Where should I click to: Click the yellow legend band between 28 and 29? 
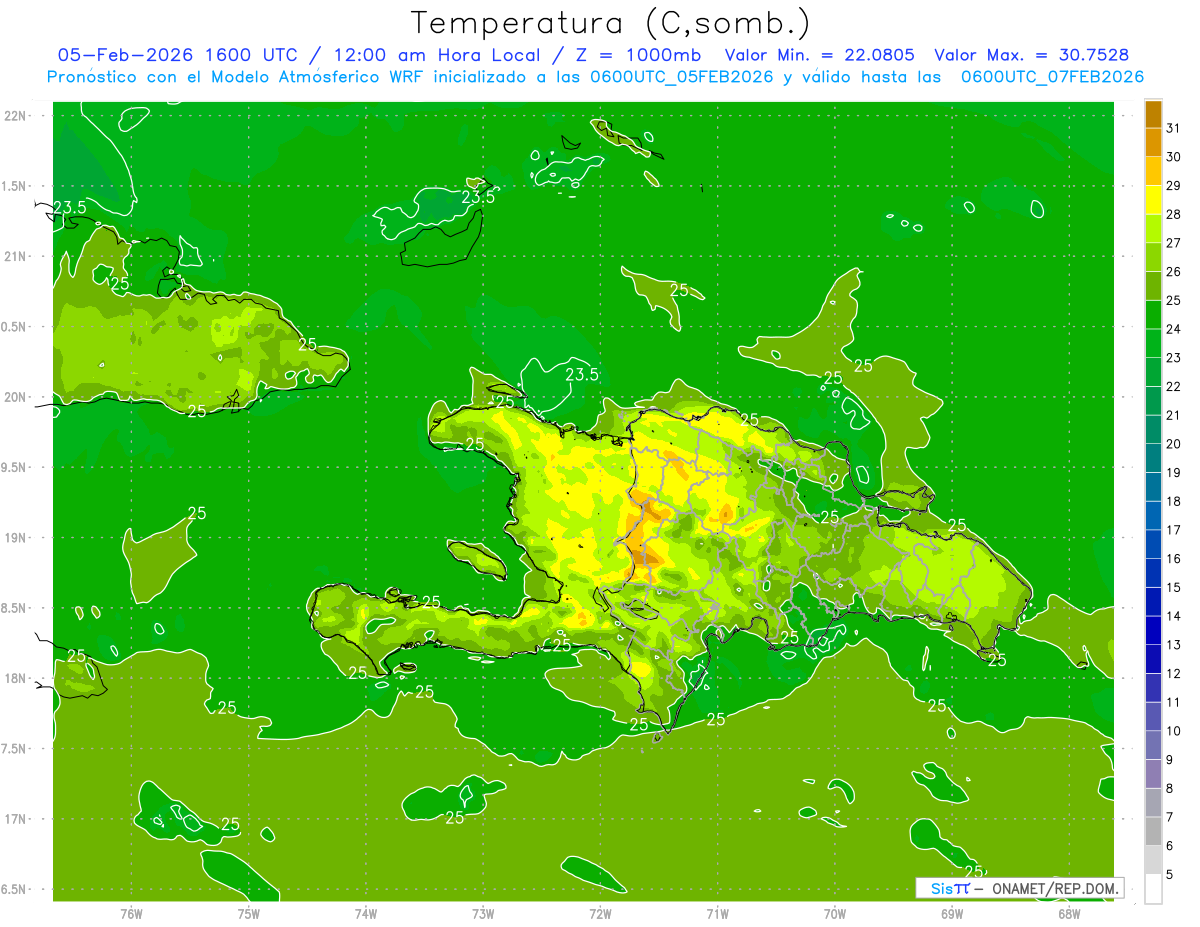pos(1153,200)
